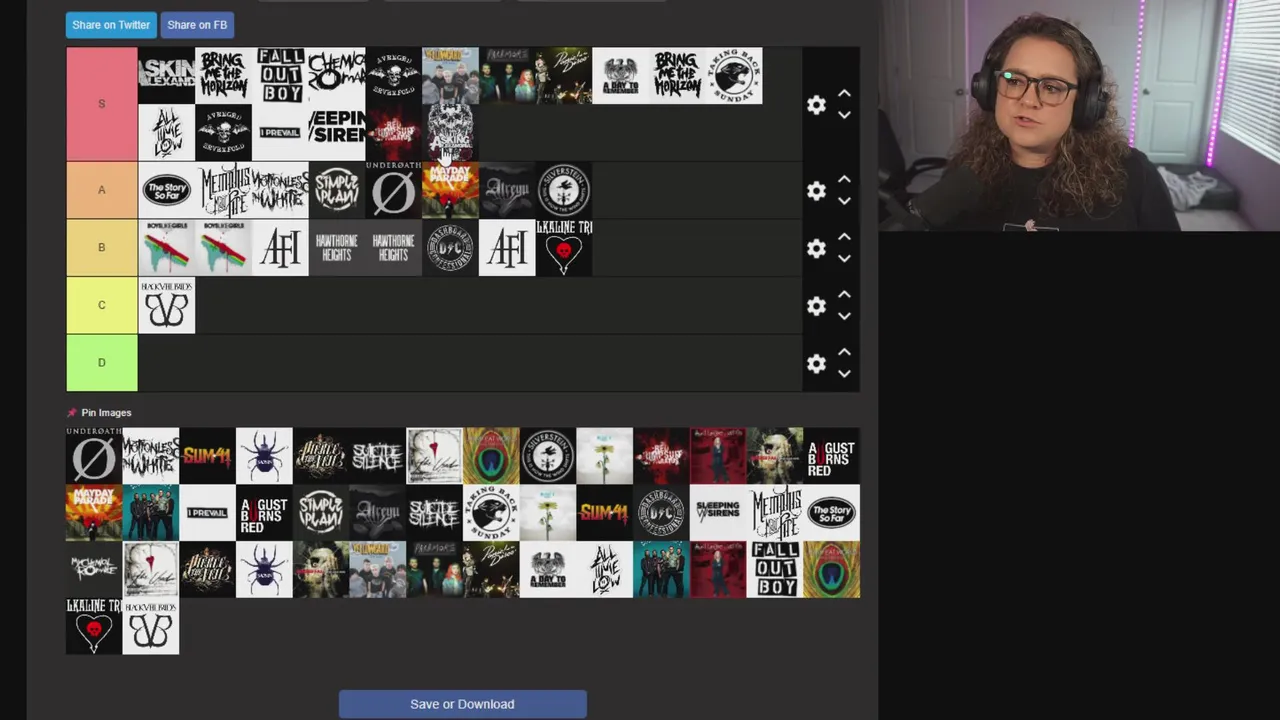The width and height of the screenshot is (1280, 720).
Task: Pick Mayday Parade cover in A tier
Action: 450,190
